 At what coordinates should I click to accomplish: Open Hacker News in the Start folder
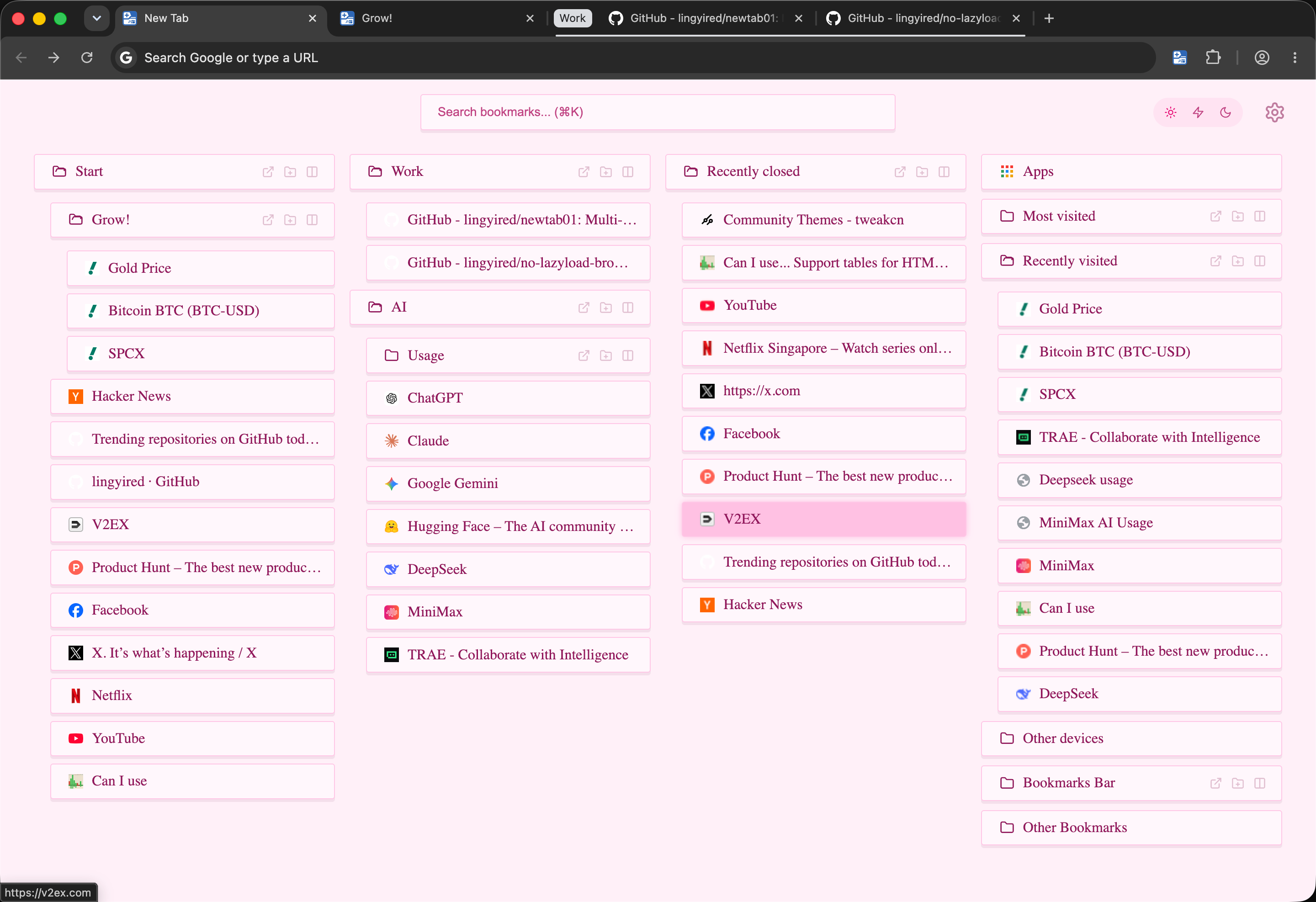click(x=192, y=396)
